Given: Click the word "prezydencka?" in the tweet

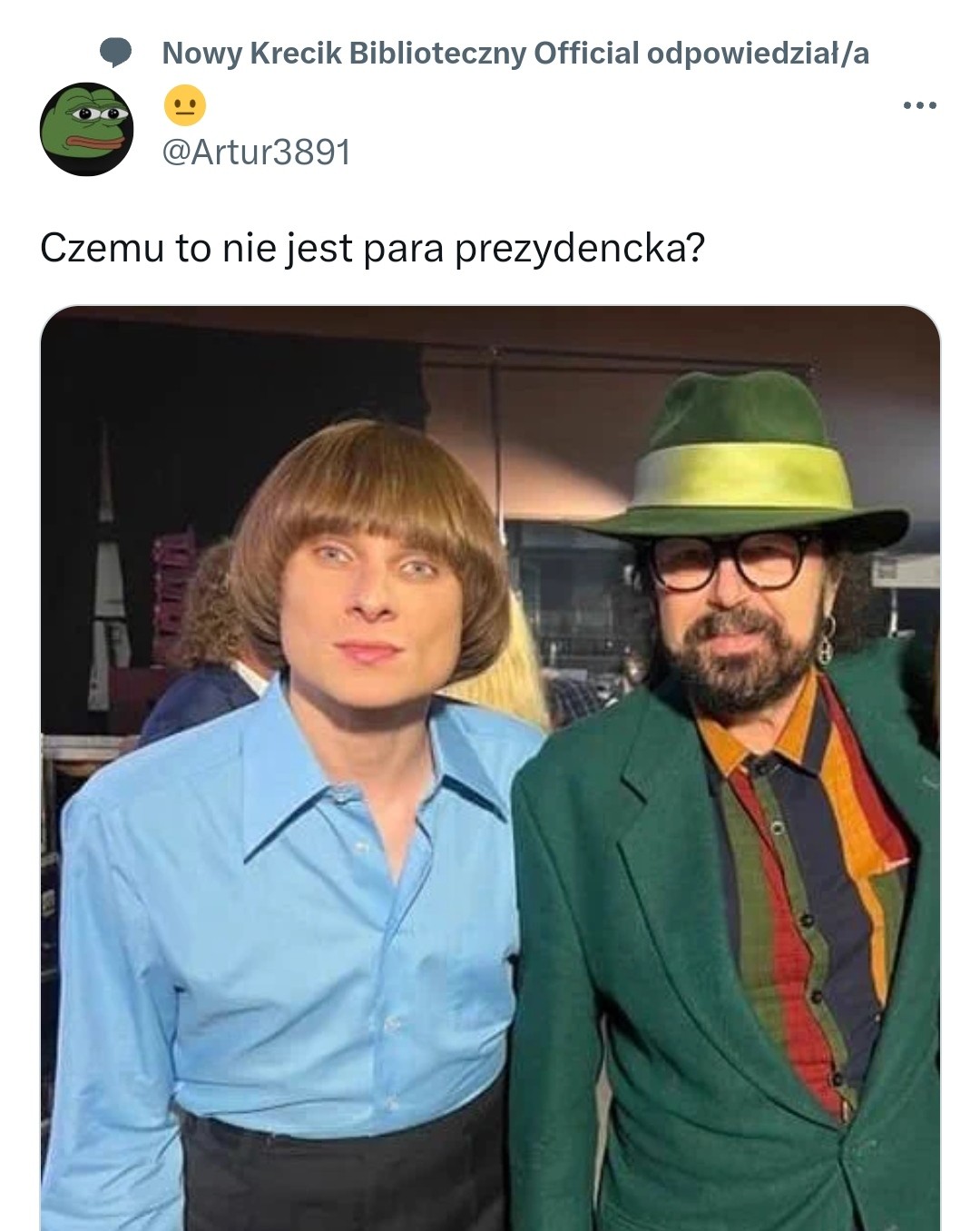Looking at the screenshot, I should point(579,249).
